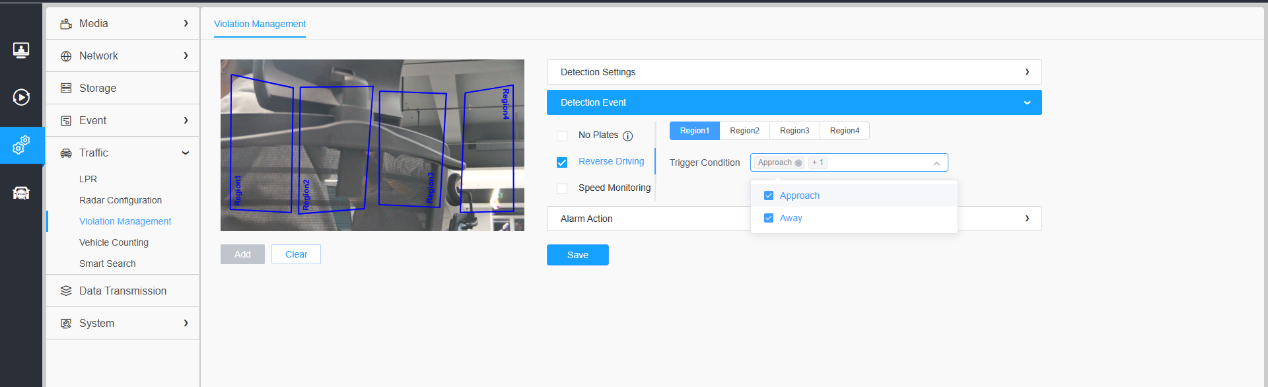Click the Storage menu icon
Screen dimensions: 1268x387
(x=66, y=88)
